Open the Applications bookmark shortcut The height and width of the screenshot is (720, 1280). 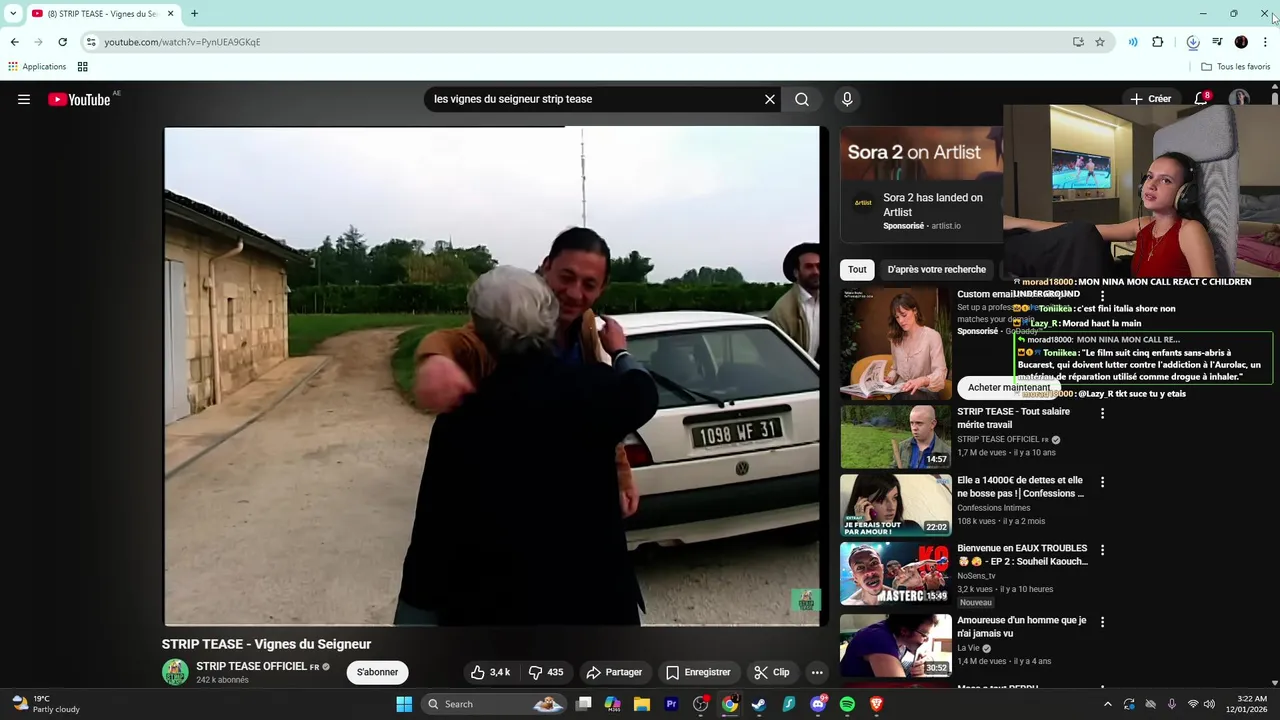pos(37,67)
